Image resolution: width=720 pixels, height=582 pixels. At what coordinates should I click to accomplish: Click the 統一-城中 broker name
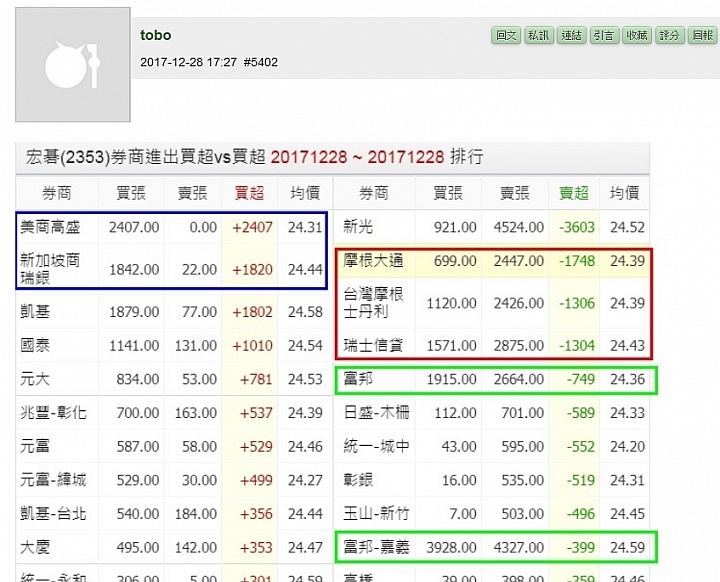pyautogui.click(x=377, y=446)
